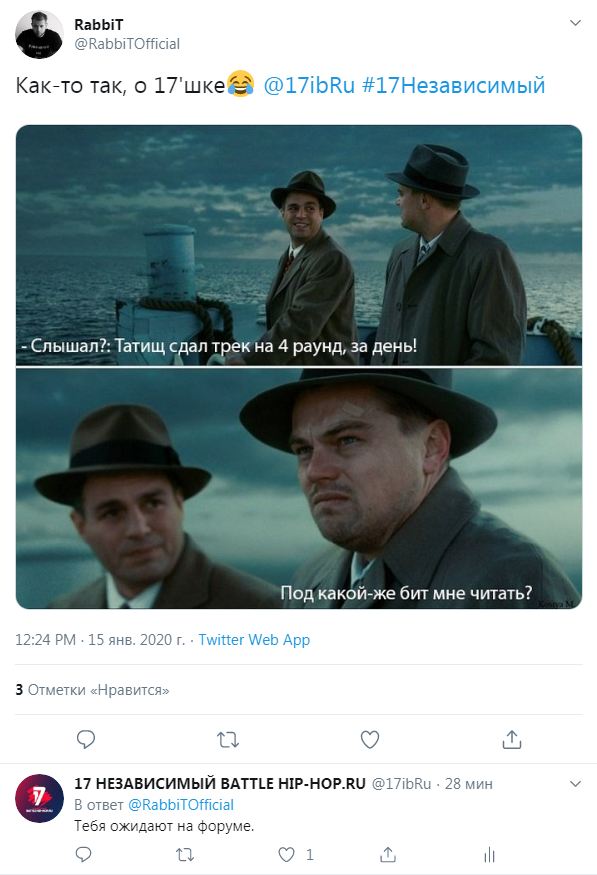Open the @RabbiTOfficial link in the reply
This screenshot has width=597, height=875.
pyautogui.click(x=181, y=805)
